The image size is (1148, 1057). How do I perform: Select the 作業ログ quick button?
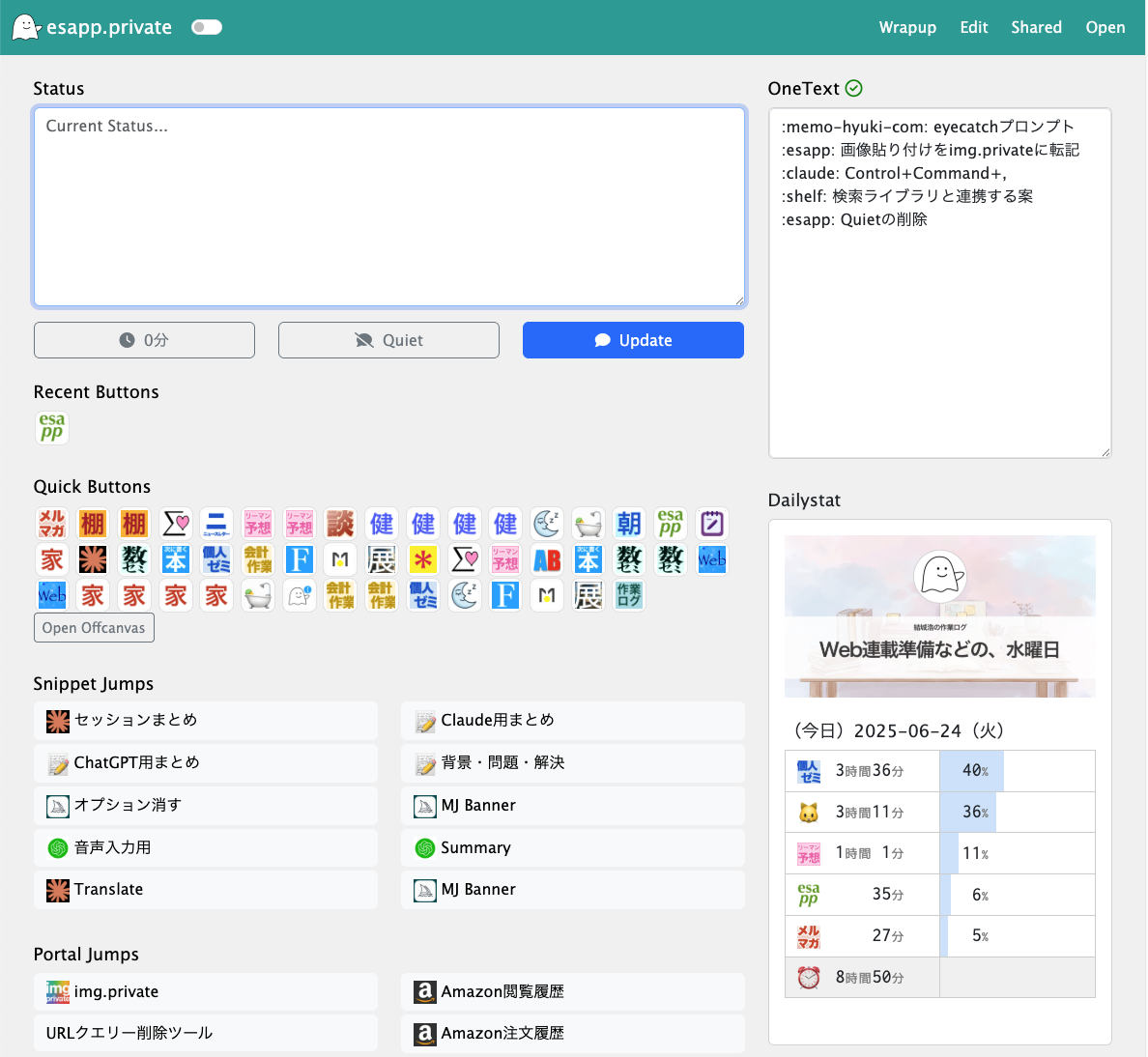tap(629, 596)
